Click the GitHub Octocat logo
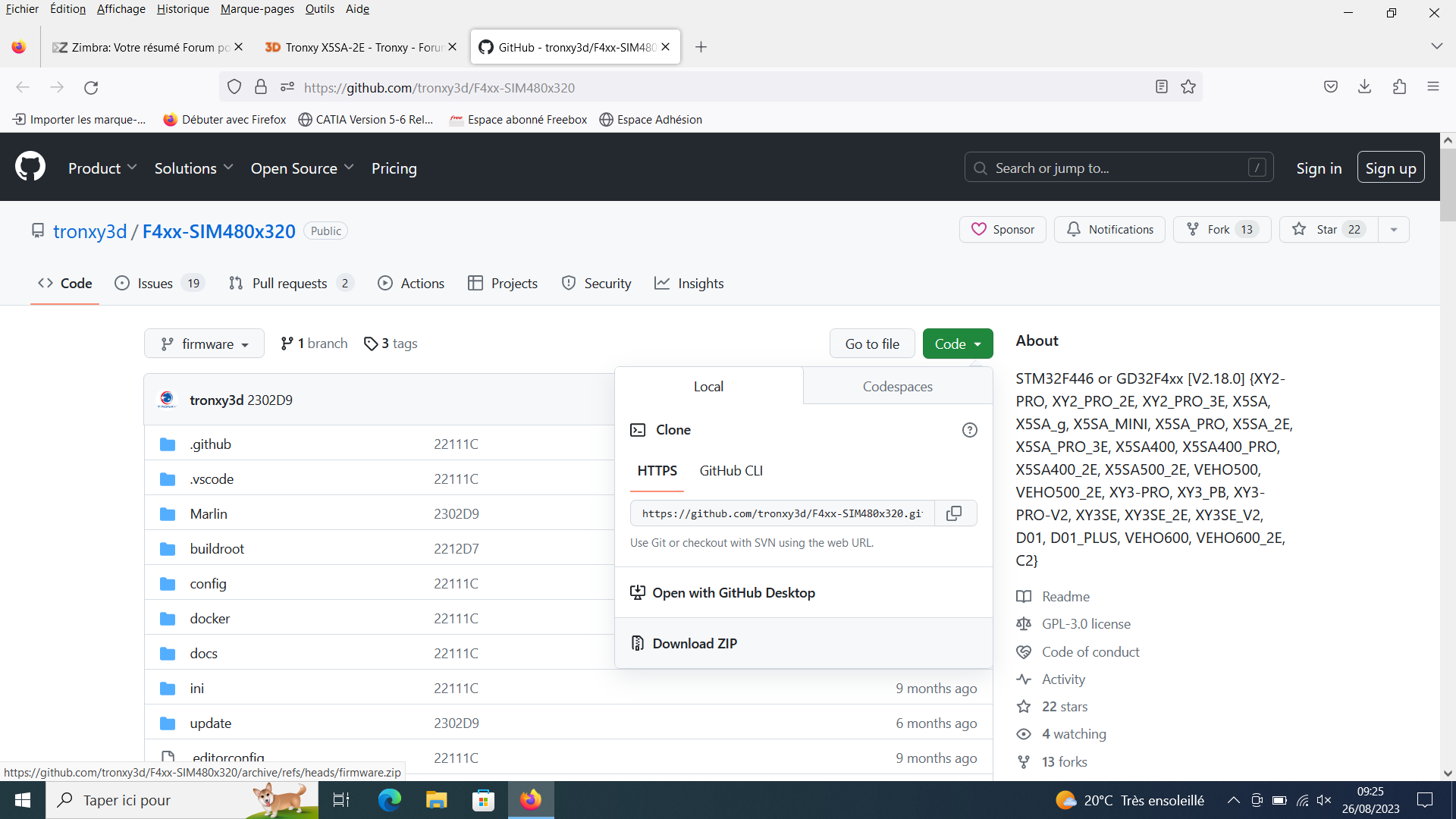The image size is (1456, 819). (x=30, y=166)
